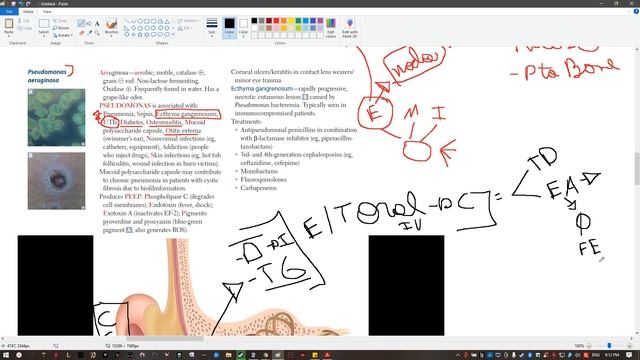
Task: Select the Text tool
Action: click(97, 24)
